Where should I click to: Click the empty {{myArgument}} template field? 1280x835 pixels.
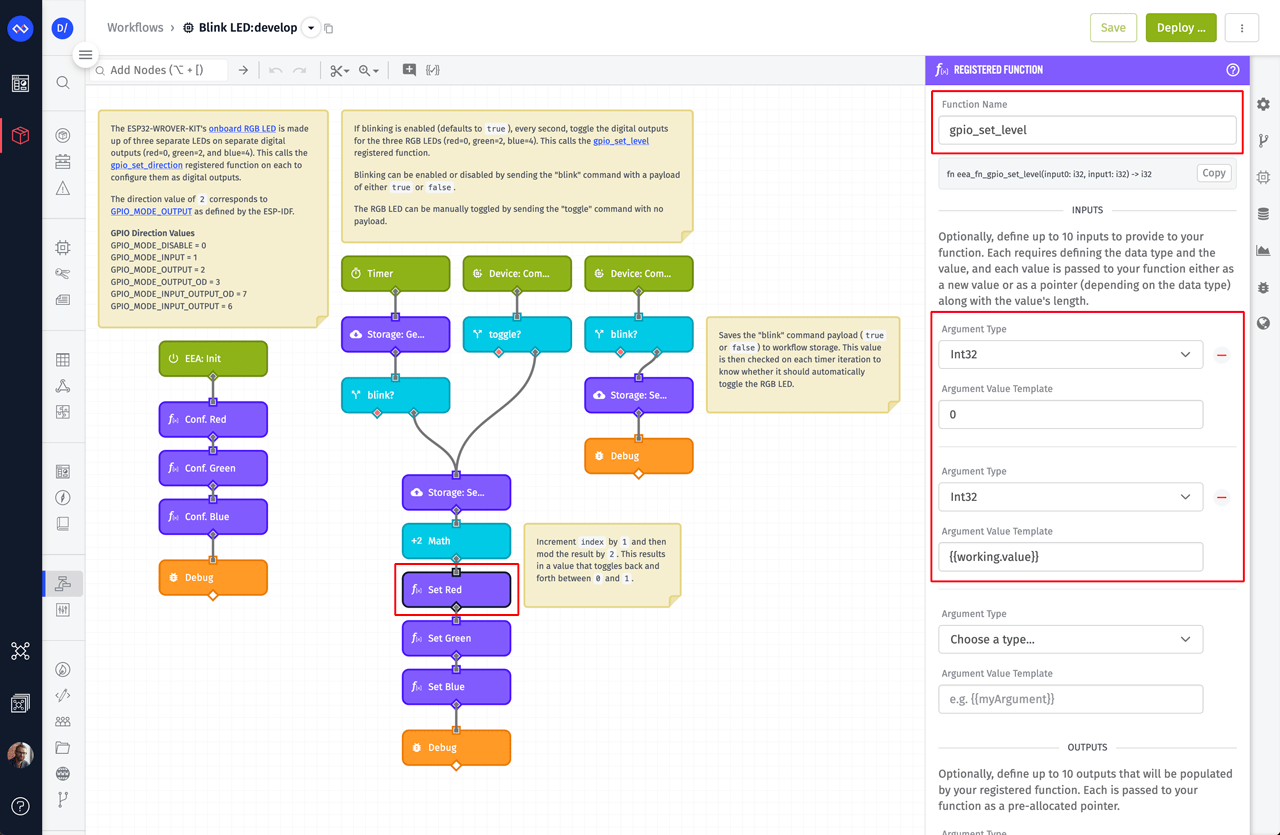[x=1070, y=699]
